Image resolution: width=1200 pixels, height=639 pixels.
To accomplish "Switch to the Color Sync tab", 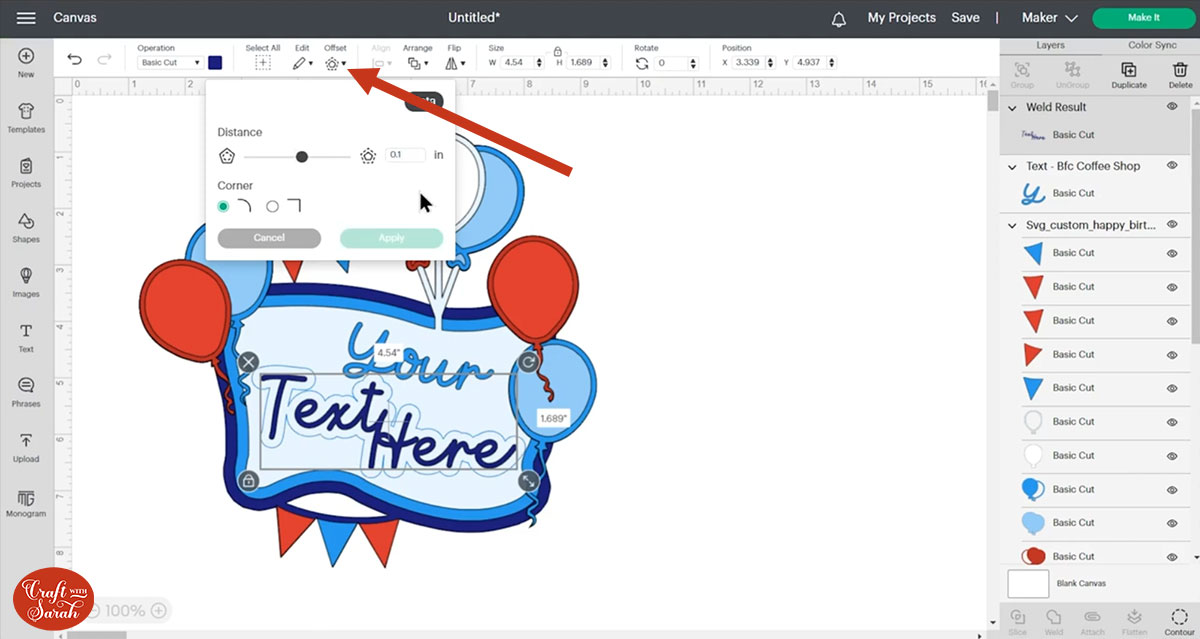I will (1152, 45).
